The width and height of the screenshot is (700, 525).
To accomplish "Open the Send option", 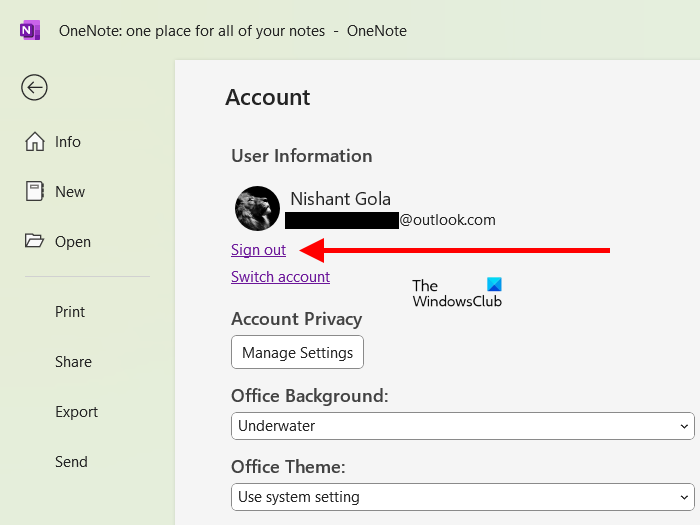I will [x=71, y=462].
